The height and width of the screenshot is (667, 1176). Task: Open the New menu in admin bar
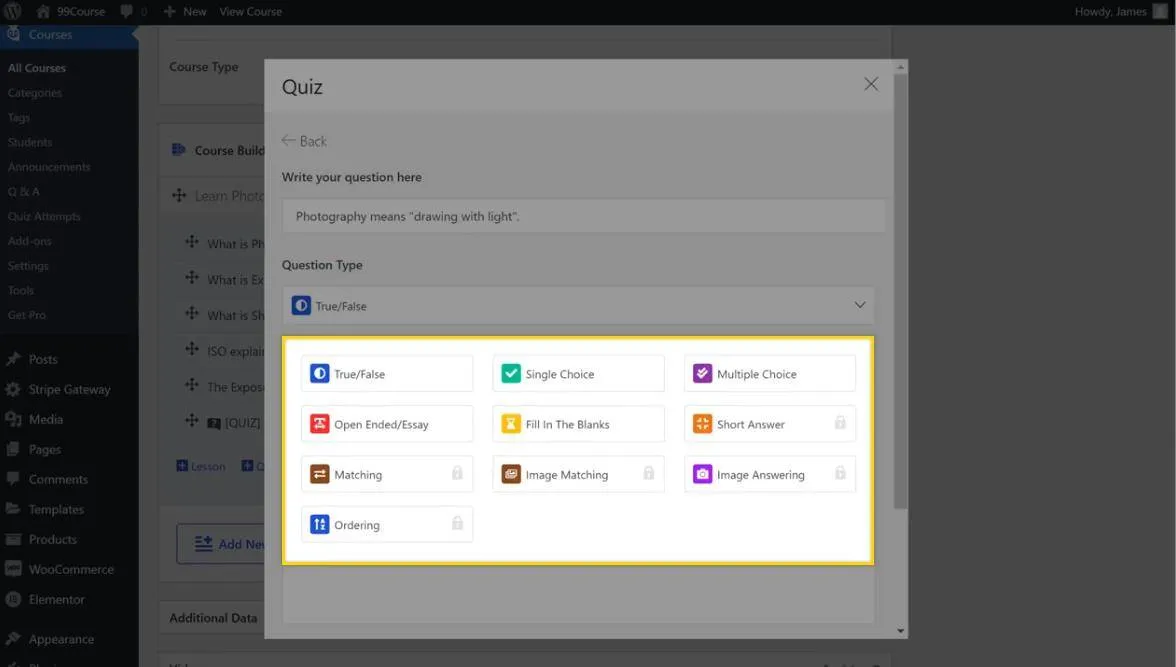click(x=185, y=12)
